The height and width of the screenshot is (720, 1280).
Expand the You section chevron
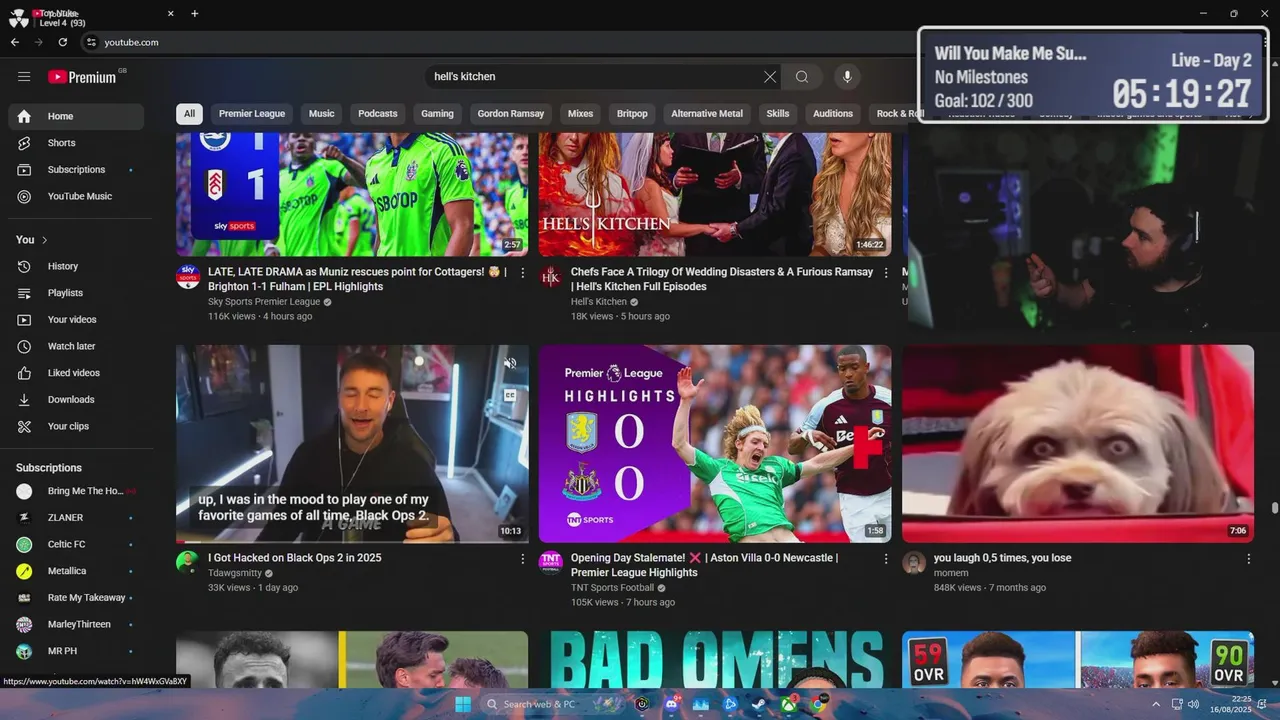pyautogui.click(x=45, y=240)
